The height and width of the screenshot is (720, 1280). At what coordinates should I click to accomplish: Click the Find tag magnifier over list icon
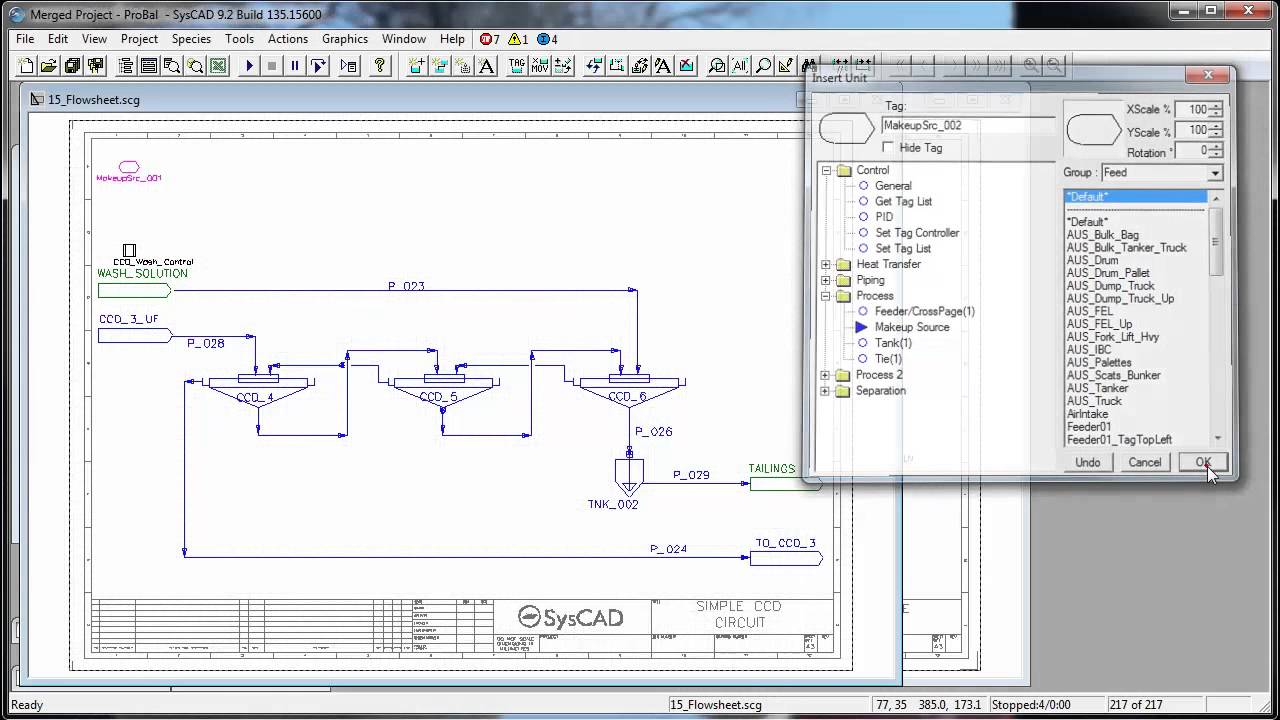coord(171,66)
